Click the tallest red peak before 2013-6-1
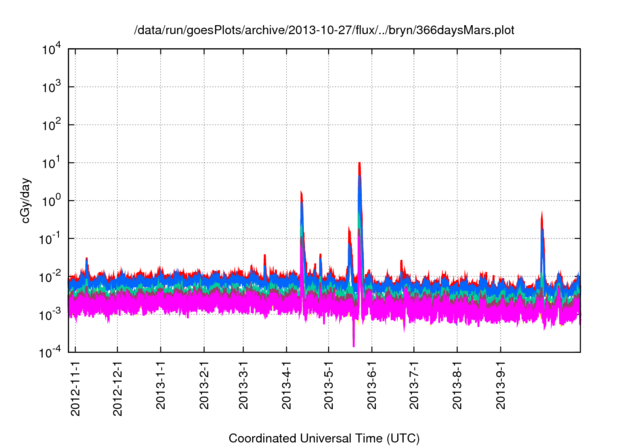Screen dimensions: 640x448 click(359, 163)
